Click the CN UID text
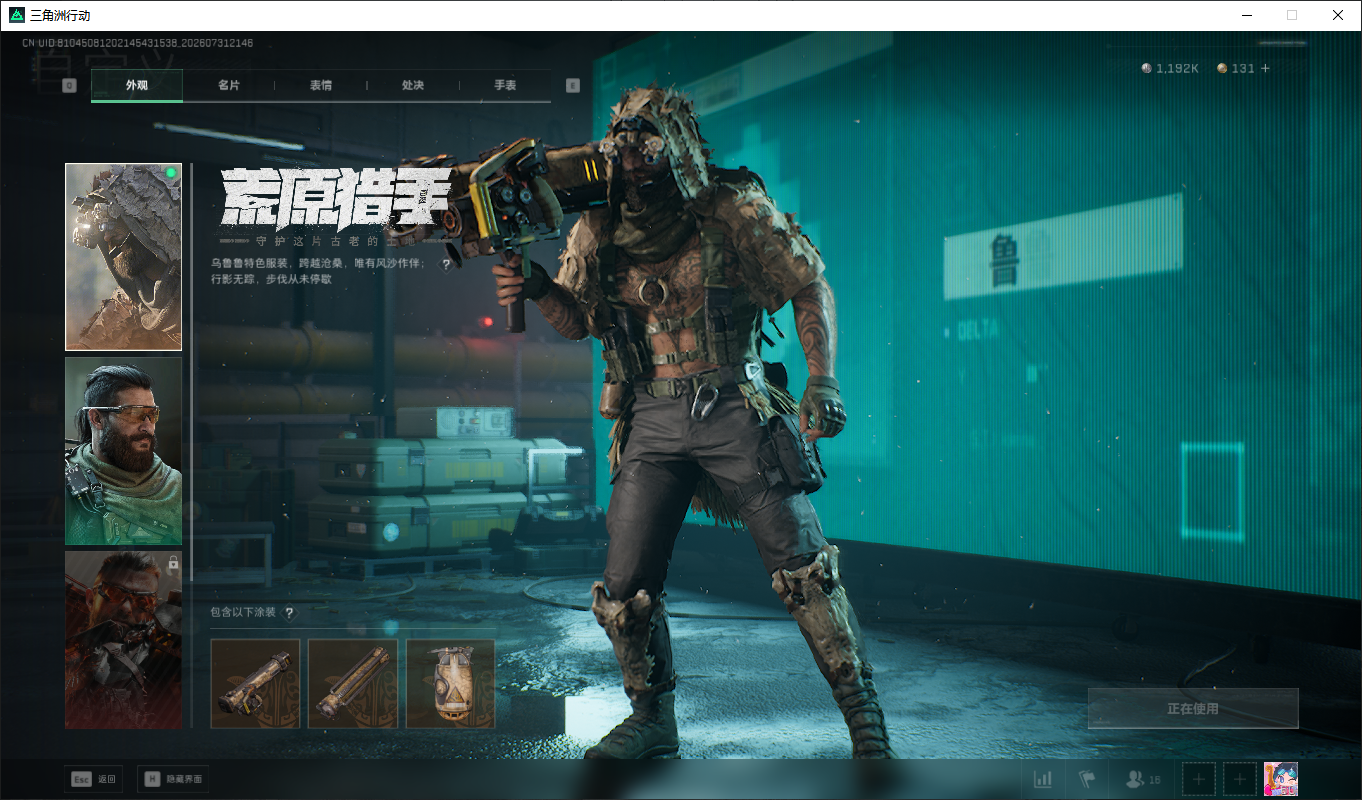Screen dimensions: 1362x800 tap(138, 43)
